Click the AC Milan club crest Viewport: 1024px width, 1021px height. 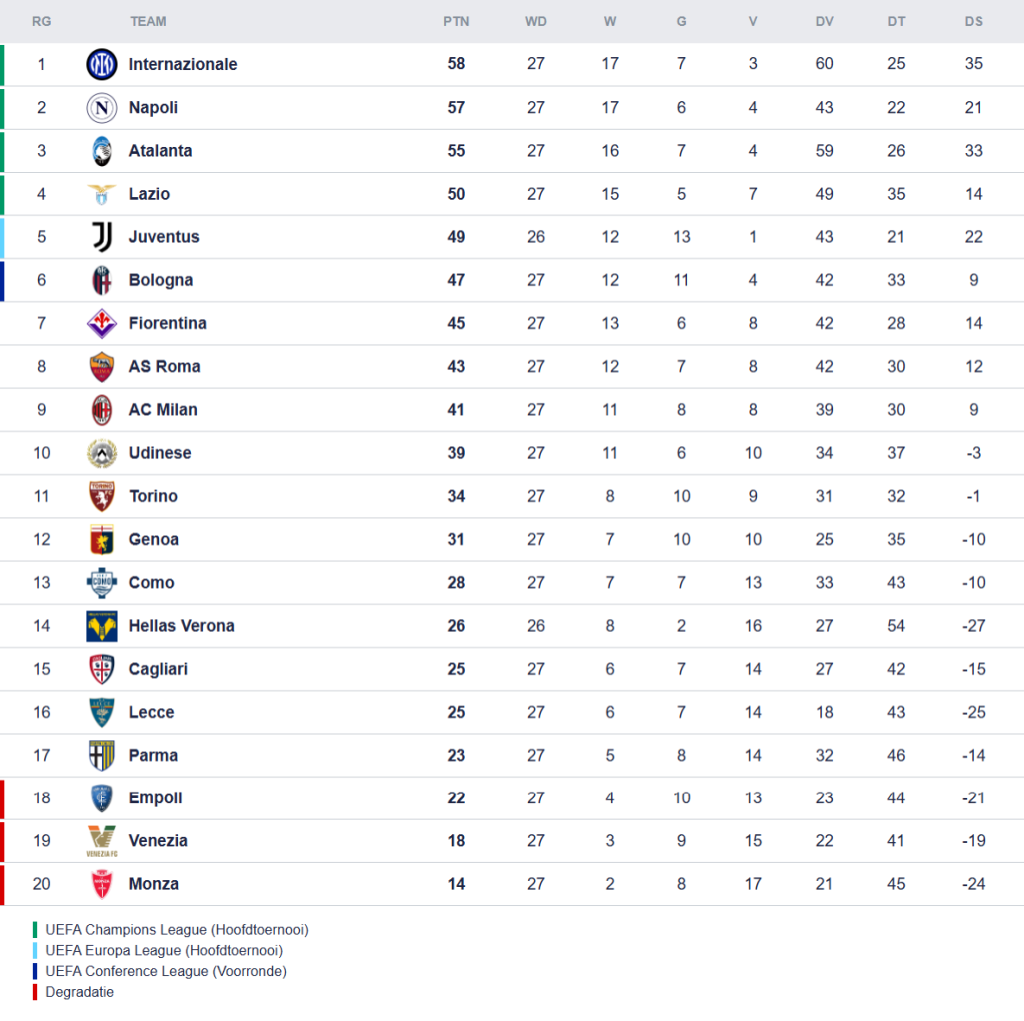pyautogui.click(x=102, y=410)
